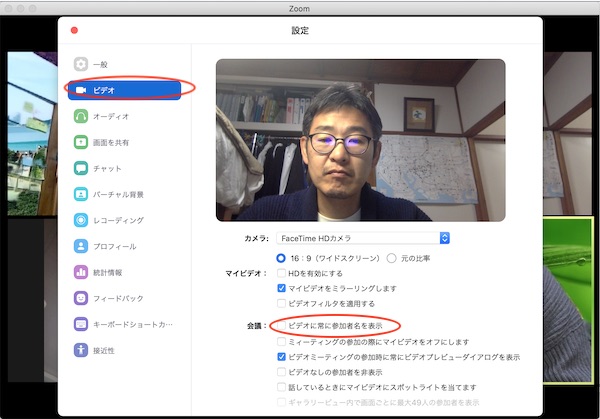Screen dimensions: 600x419
Task: Click the レコーディング record icon
Action: pos(81,220)
